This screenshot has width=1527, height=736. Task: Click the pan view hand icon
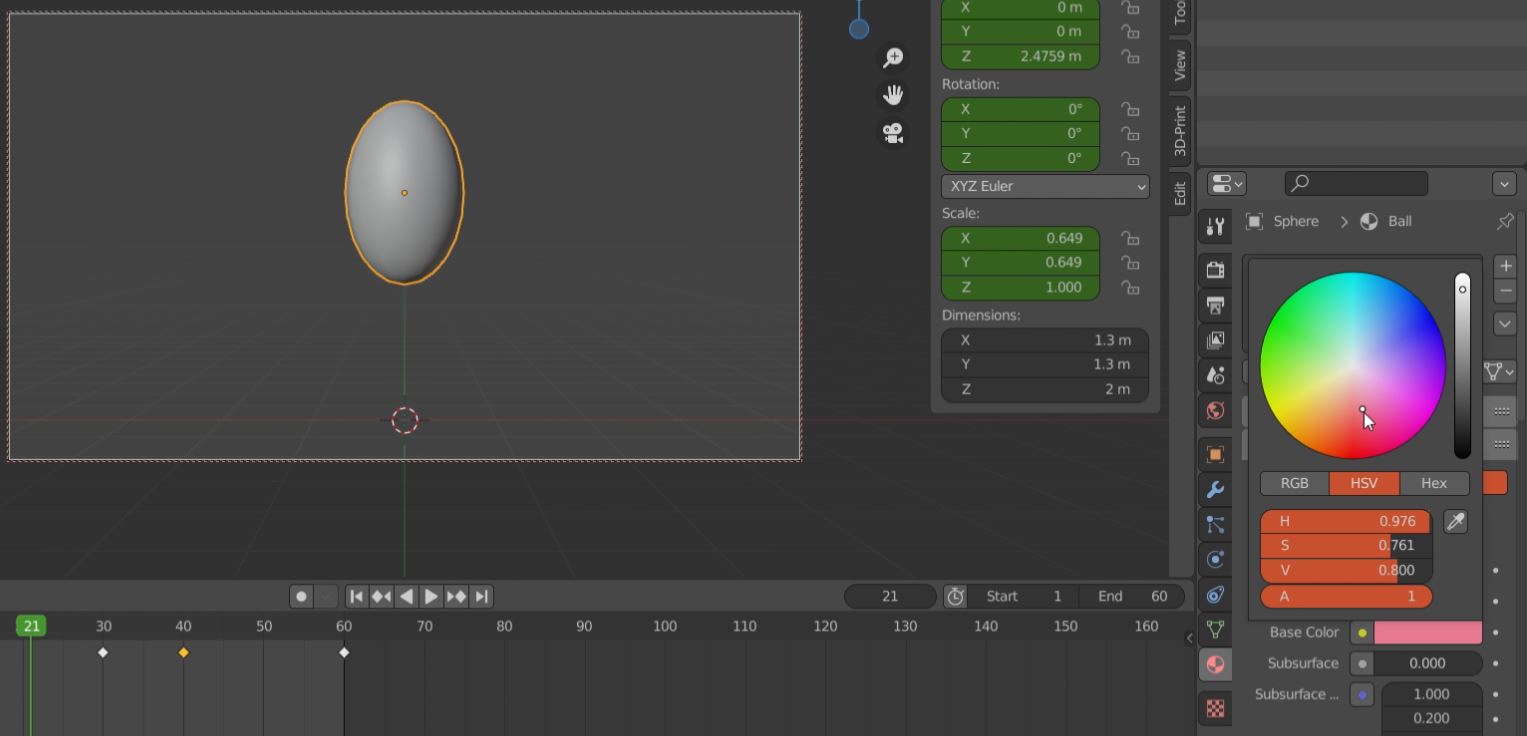[893, 95]
